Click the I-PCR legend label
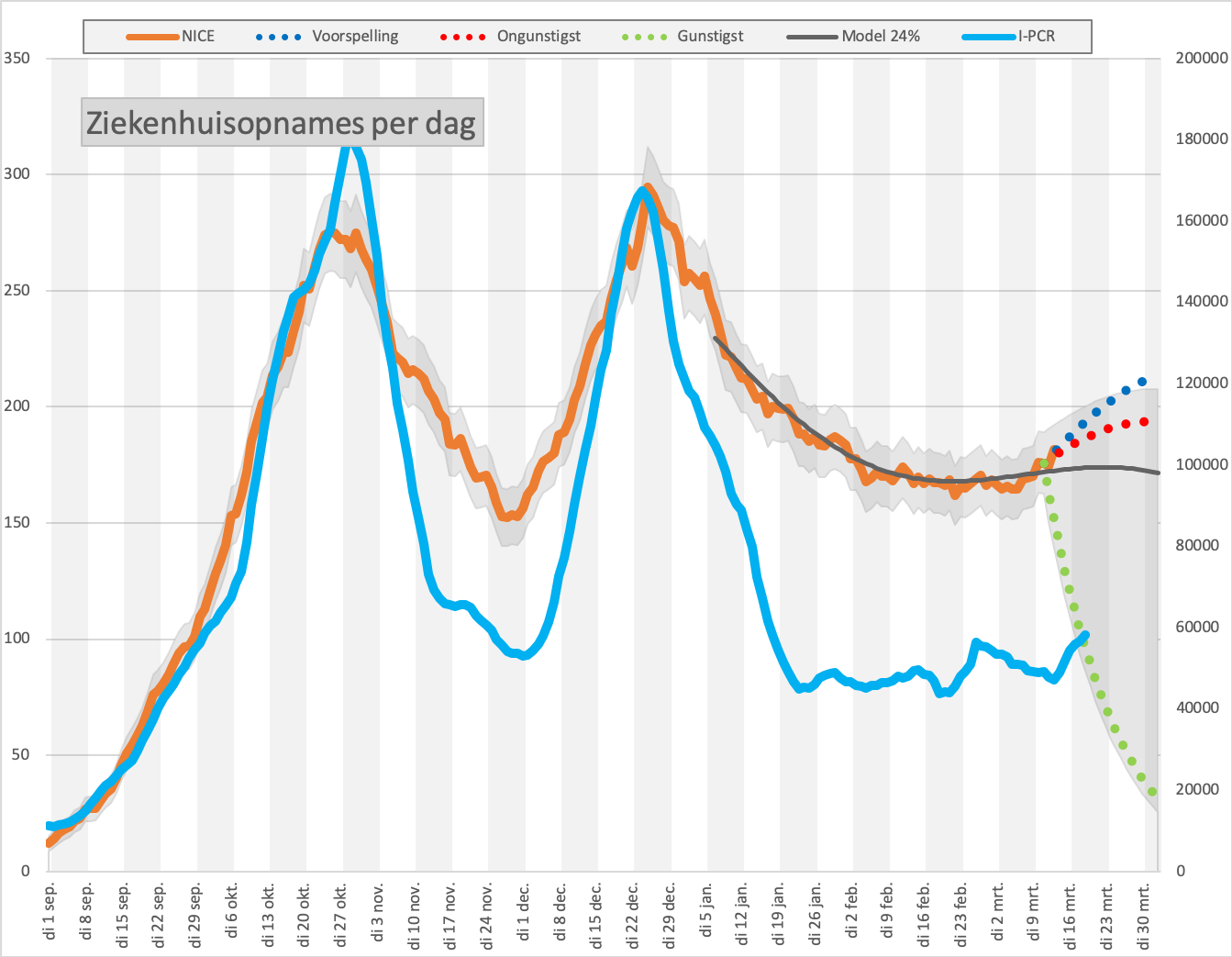 click(x=1036, y=37)
